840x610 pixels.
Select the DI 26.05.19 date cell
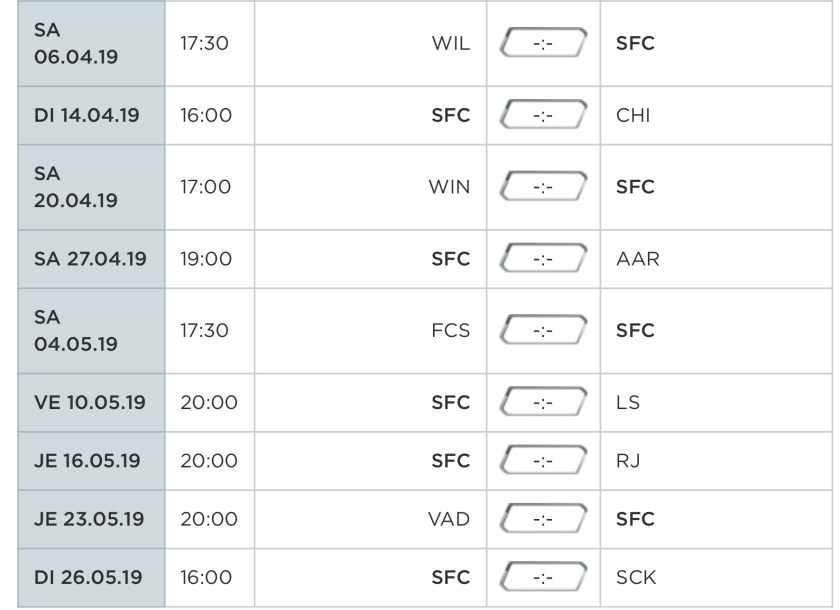91,577
